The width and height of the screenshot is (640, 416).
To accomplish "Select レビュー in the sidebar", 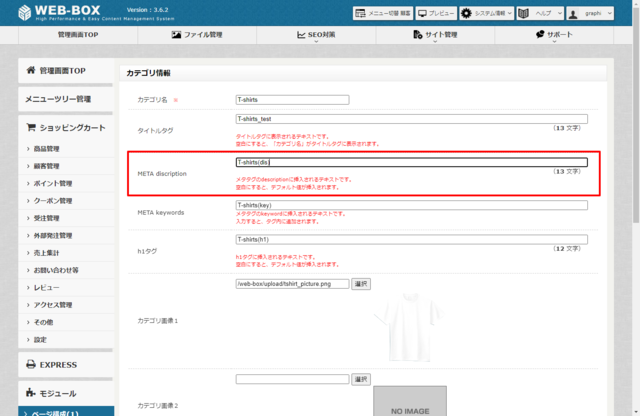I will pyautogui.click(x=66, y=287).
